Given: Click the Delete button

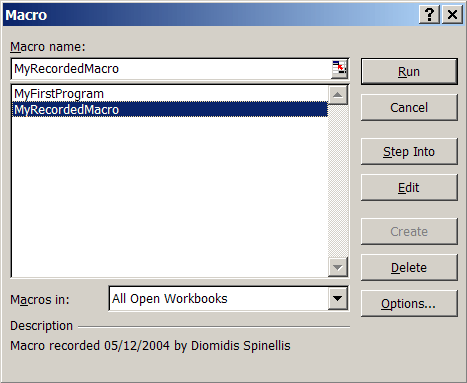Looking at the screenshot, I should click(409, 268).
